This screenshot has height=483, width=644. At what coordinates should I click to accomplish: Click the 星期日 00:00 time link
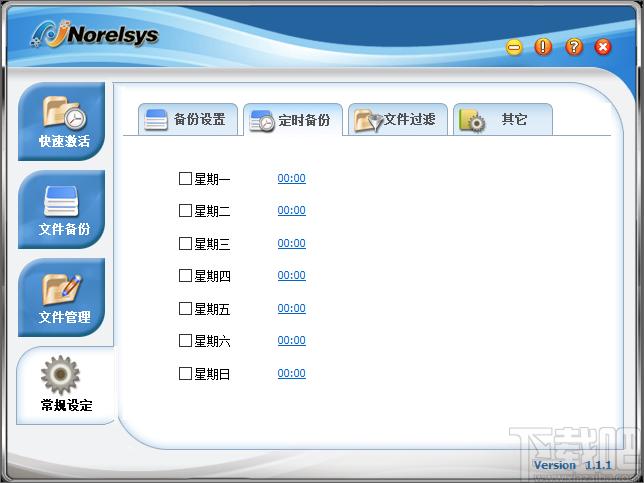292,373
